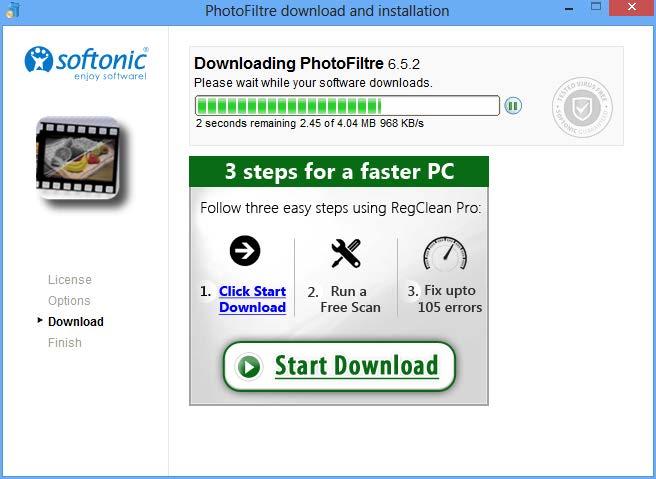Image resolution: width=656 pixels, height=479 pixels.
Task: Pause the PhotoFiltre download
Action: [513, 105]
